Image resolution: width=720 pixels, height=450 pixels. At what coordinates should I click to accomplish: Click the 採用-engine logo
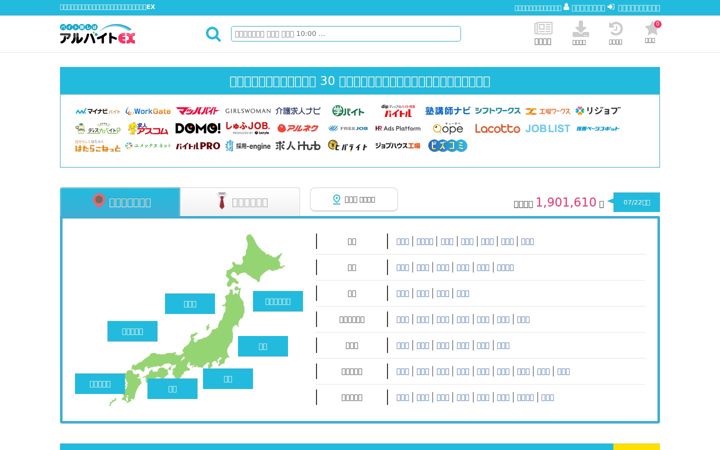(248, 146)
